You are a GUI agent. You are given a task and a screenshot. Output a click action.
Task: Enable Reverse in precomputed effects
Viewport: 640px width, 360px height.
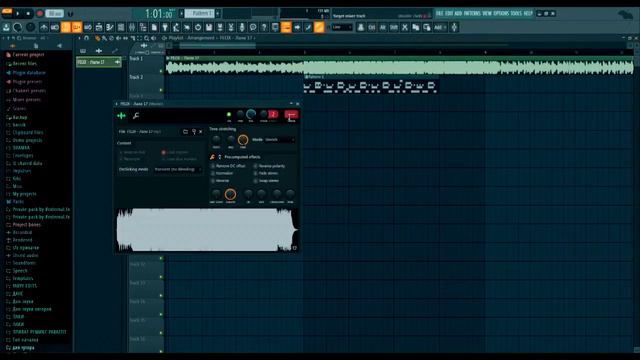pos(220,180)
